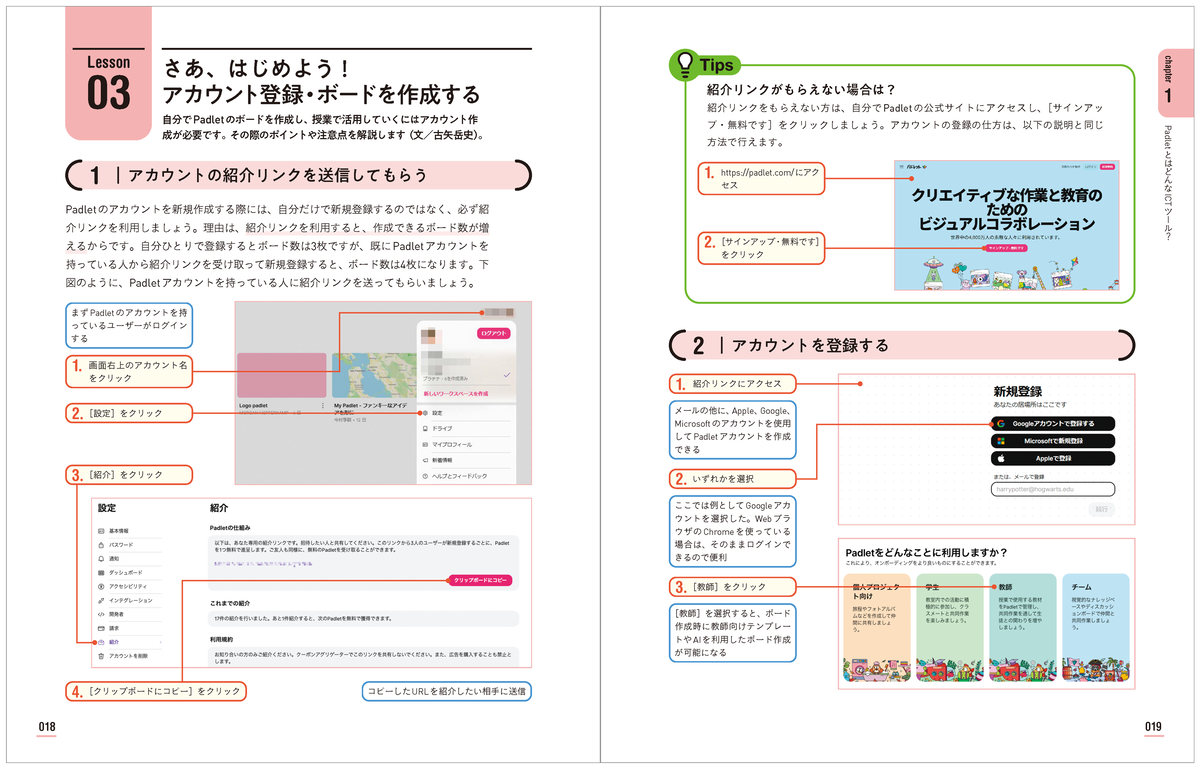Select インテグレーション in the settings sidebar
The height and width of the screenshot is (769, 1200).
click(x=130, y=601)
